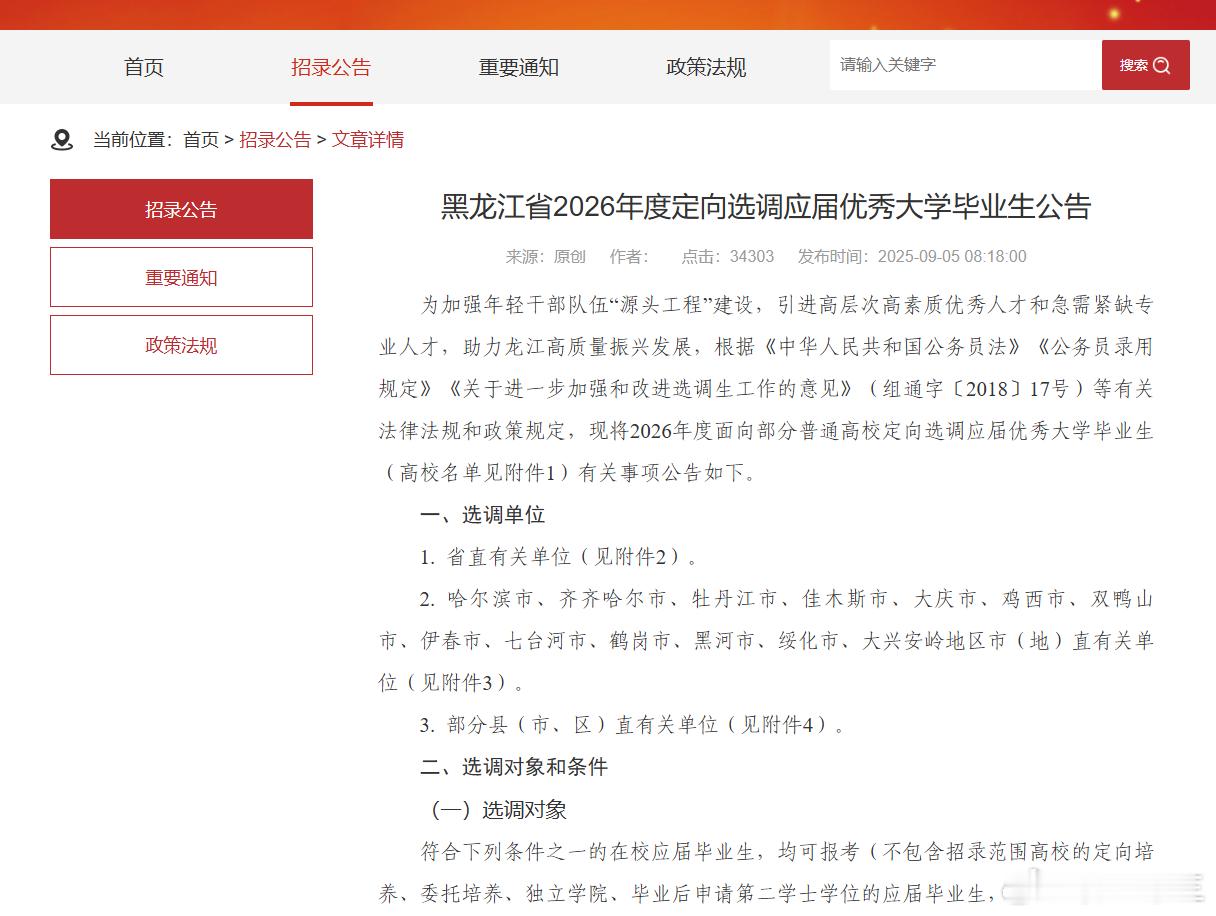This screenshot has width=1216, height=916.
Task: Click text （高校名单见附件1）
Action: click(476, 473)
